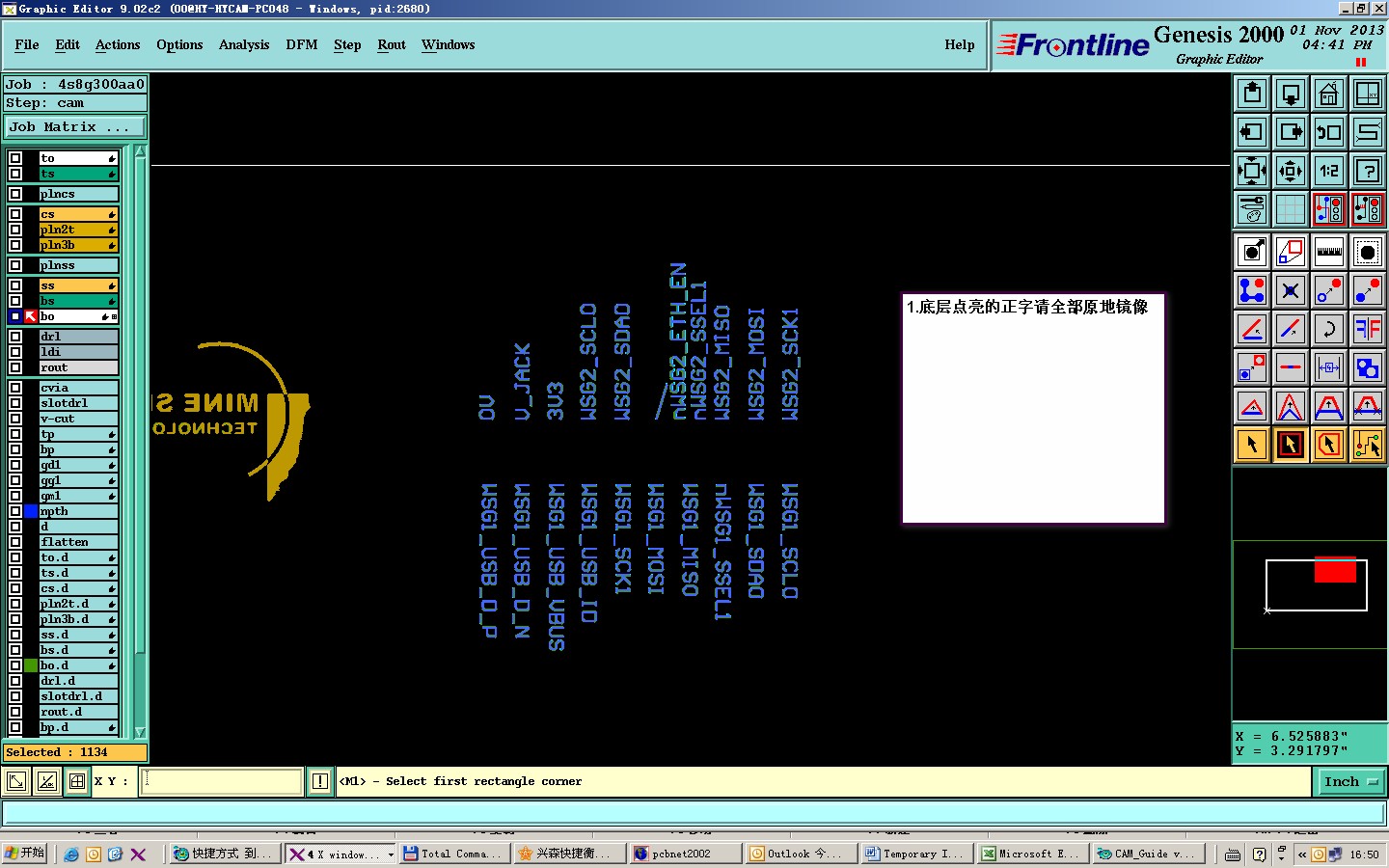
Task: Toggle checkbox for layer ss
Action: (15, 285)
